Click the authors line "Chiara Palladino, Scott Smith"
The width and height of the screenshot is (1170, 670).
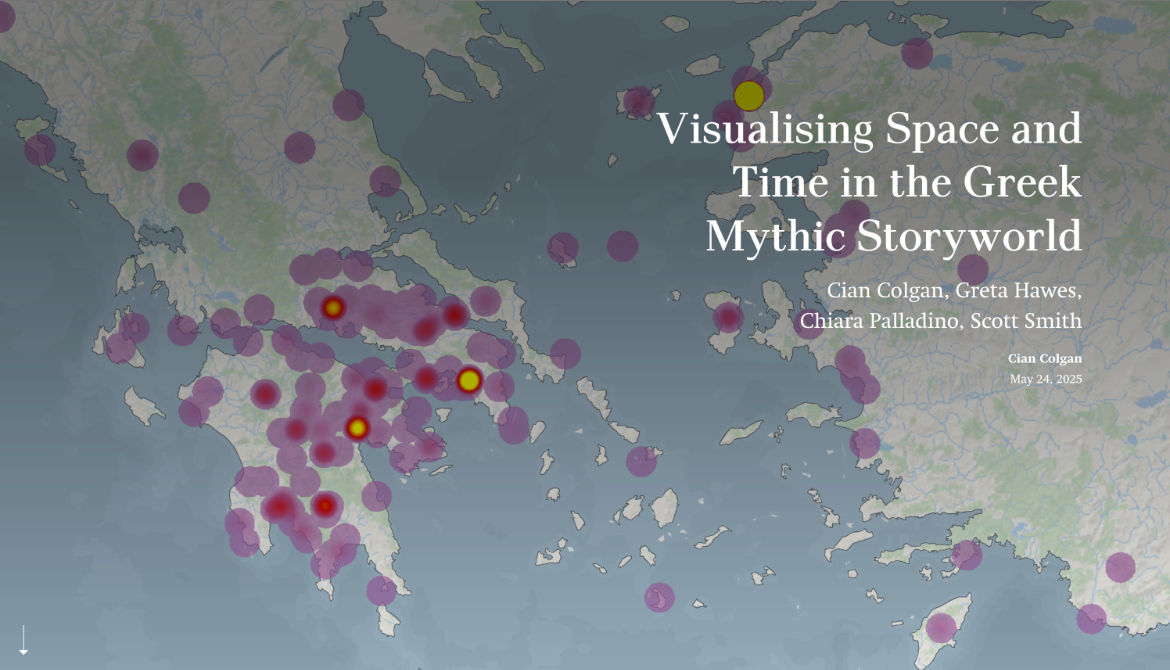940,321
